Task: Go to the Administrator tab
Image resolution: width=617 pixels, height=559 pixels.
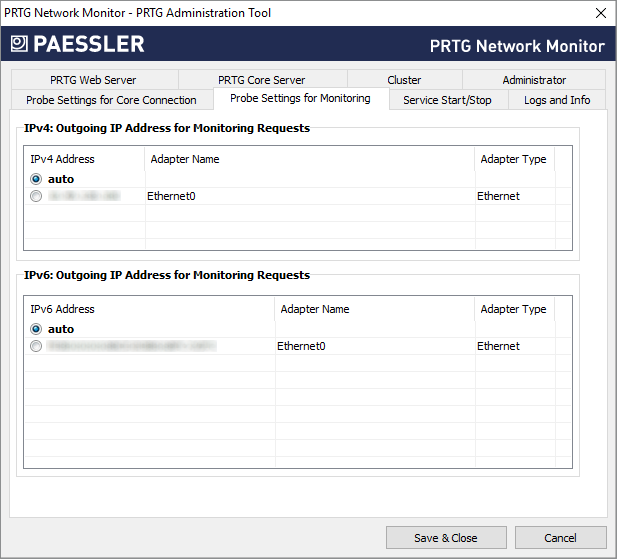Action: [x=534, y=80]
